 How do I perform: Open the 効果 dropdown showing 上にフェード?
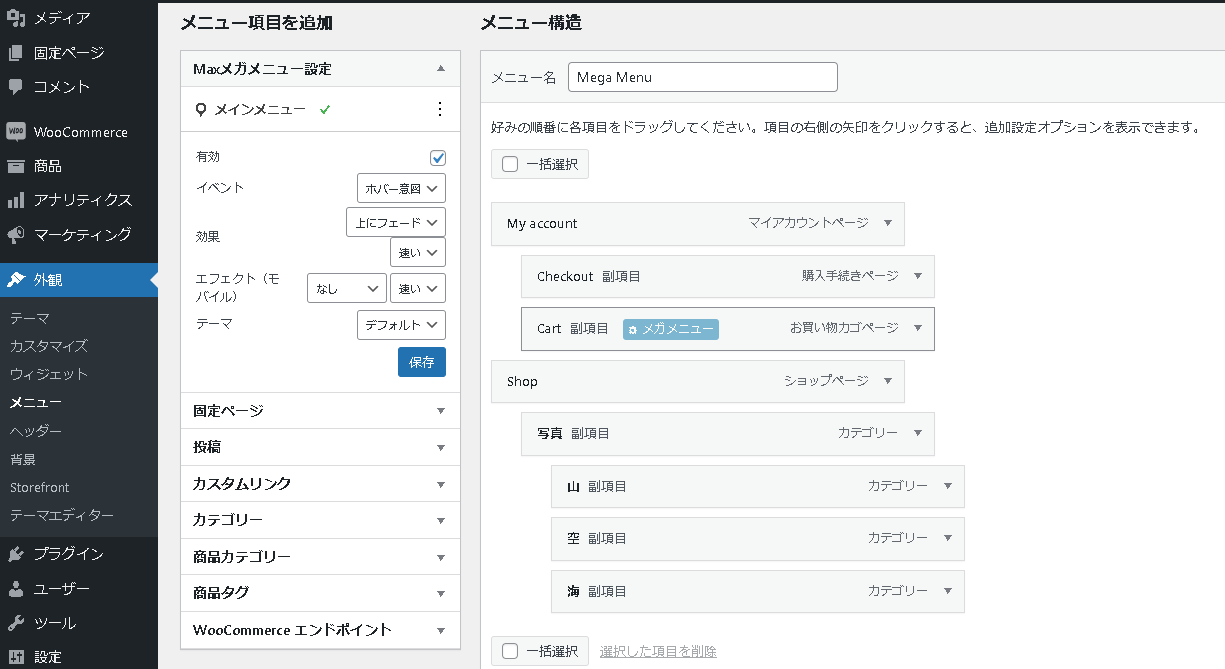coord(395,222)
